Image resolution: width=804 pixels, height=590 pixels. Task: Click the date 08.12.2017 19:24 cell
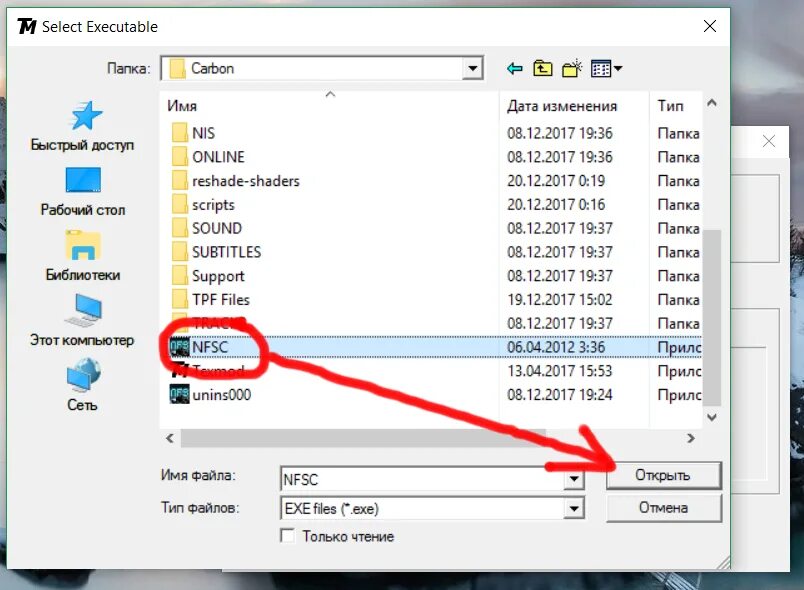(559, 394)
